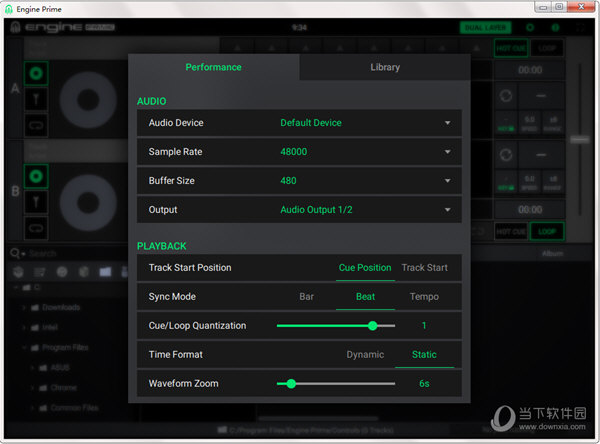Click third round library toolbar icon

tap(62, 272)
